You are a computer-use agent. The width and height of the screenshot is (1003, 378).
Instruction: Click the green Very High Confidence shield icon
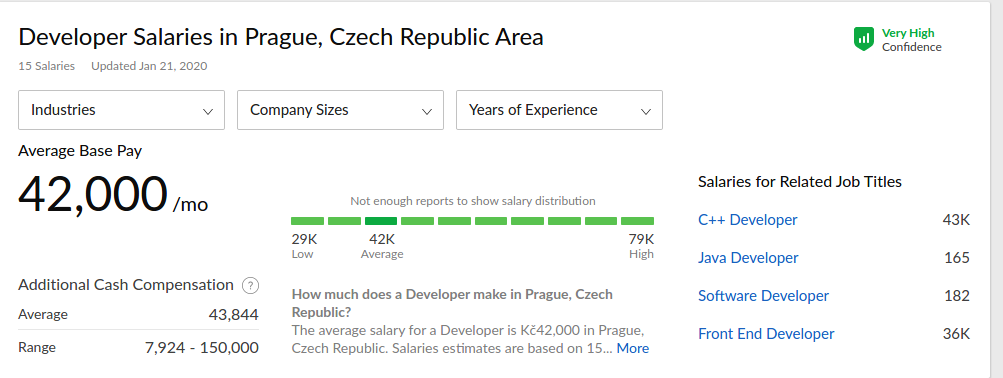click(864, 39)
